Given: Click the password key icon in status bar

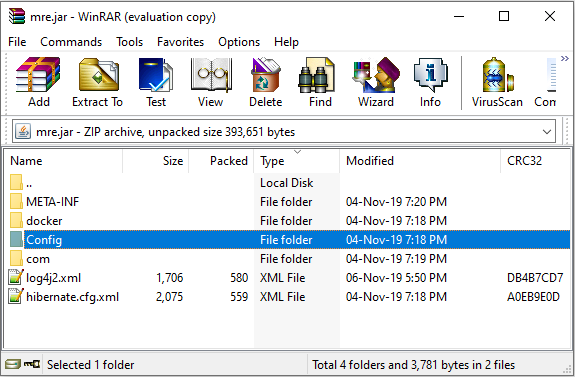Looking at the screenshot, I should [x=32, y=364].
